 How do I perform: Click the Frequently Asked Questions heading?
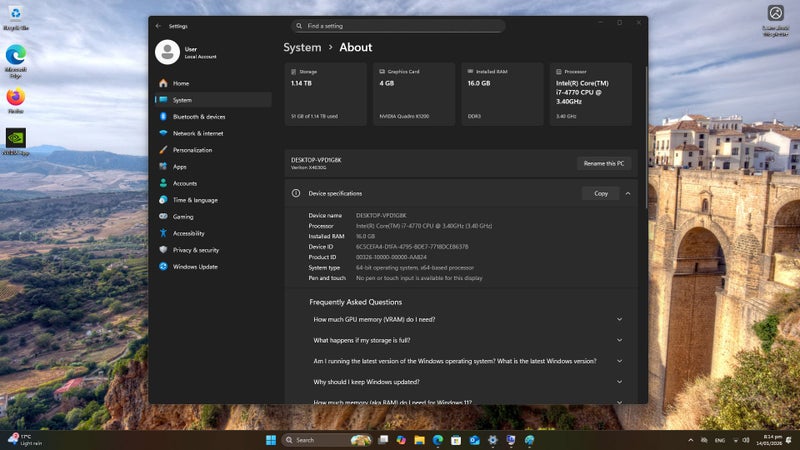[356, 302]
